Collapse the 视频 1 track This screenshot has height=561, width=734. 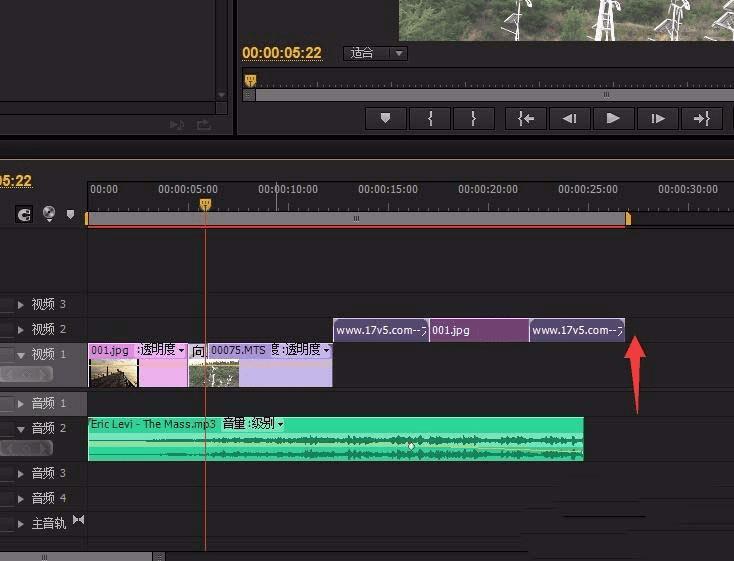(21, 355)
